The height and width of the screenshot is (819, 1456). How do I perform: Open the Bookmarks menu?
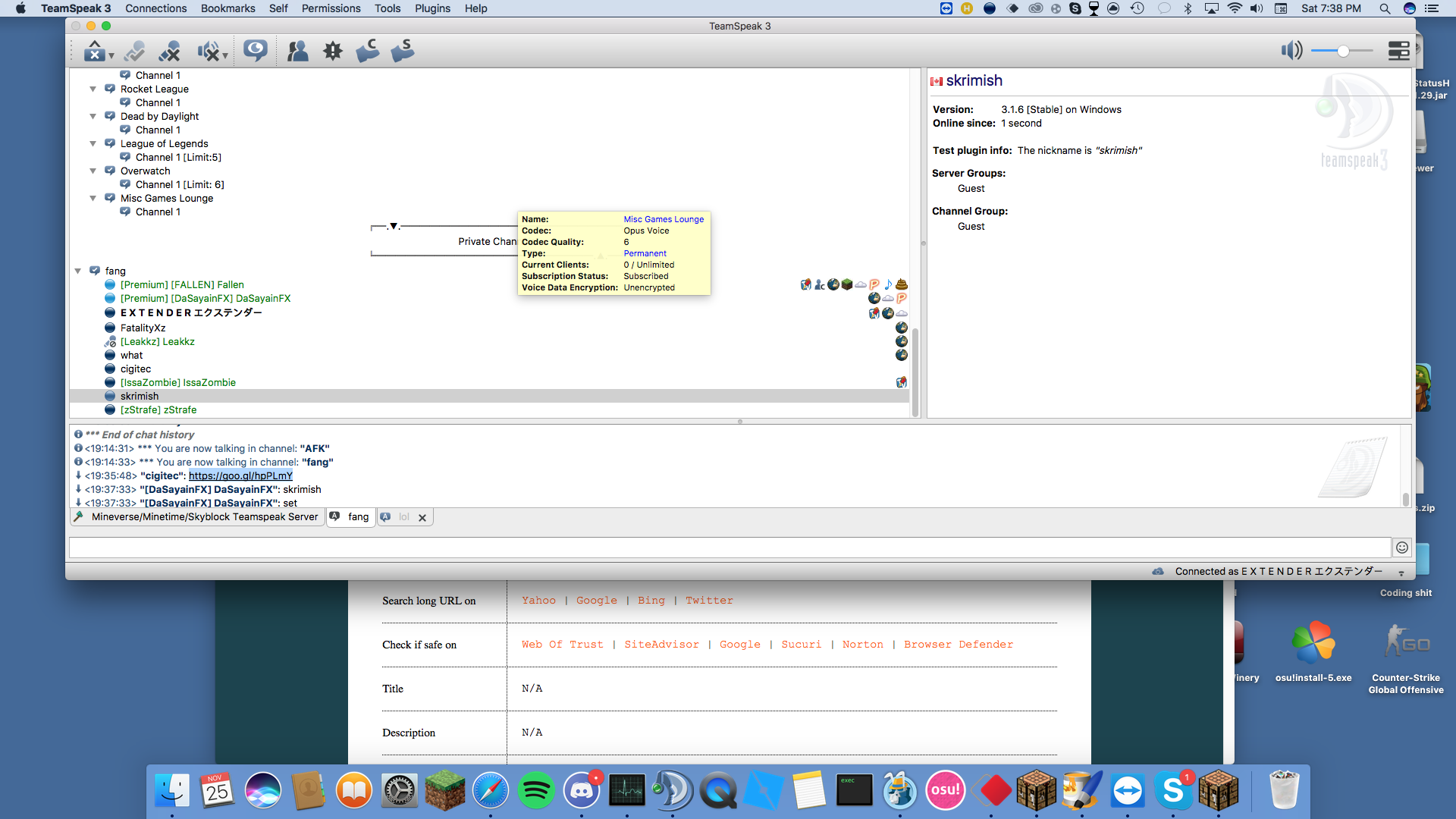[x=227, y=8]
